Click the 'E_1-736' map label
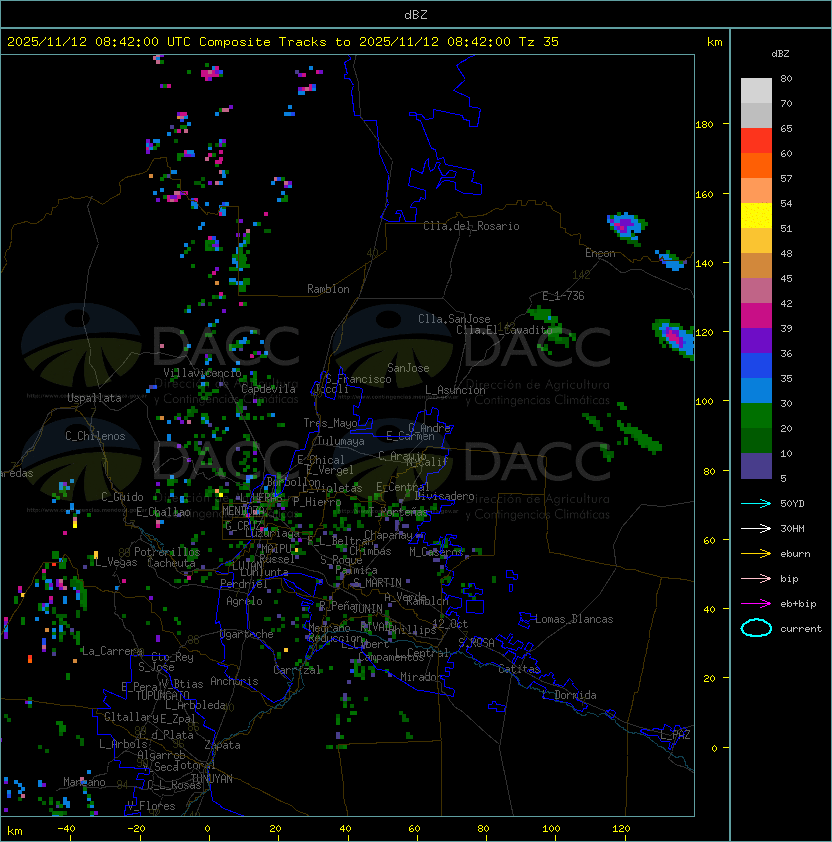 [x=563, y=296]
